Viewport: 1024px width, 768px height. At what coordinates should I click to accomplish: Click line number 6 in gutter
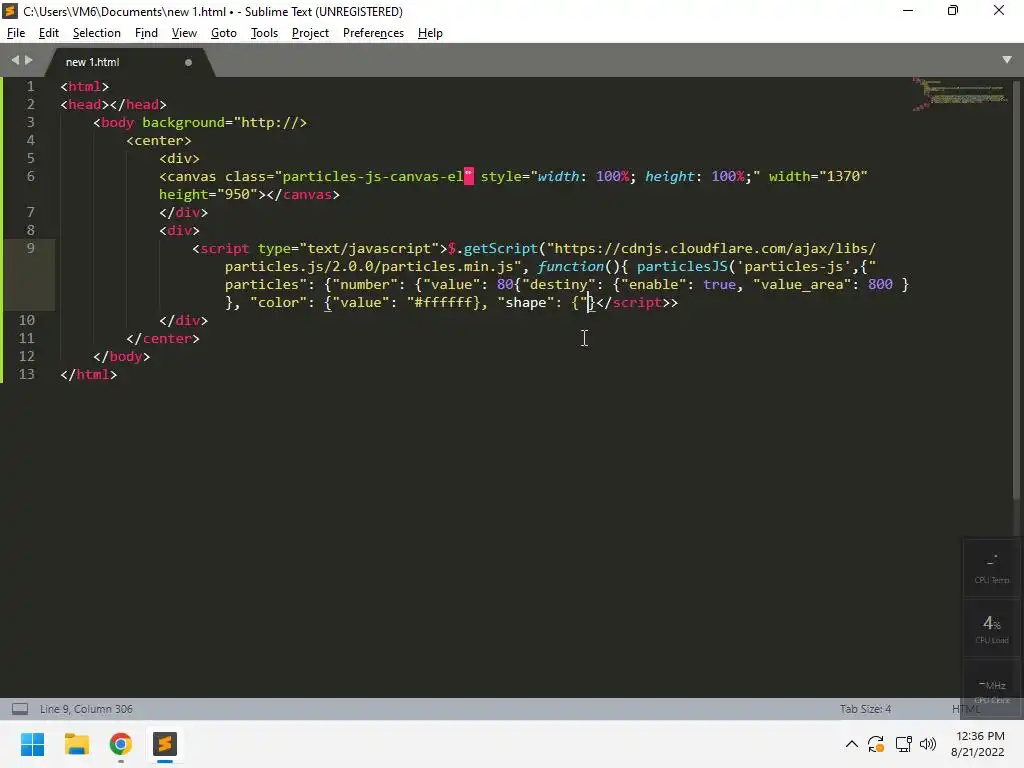tap(30, 176)
